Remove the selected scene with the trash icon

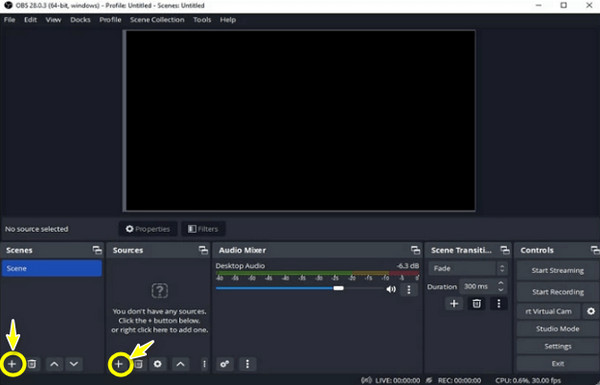click(32, 364)
